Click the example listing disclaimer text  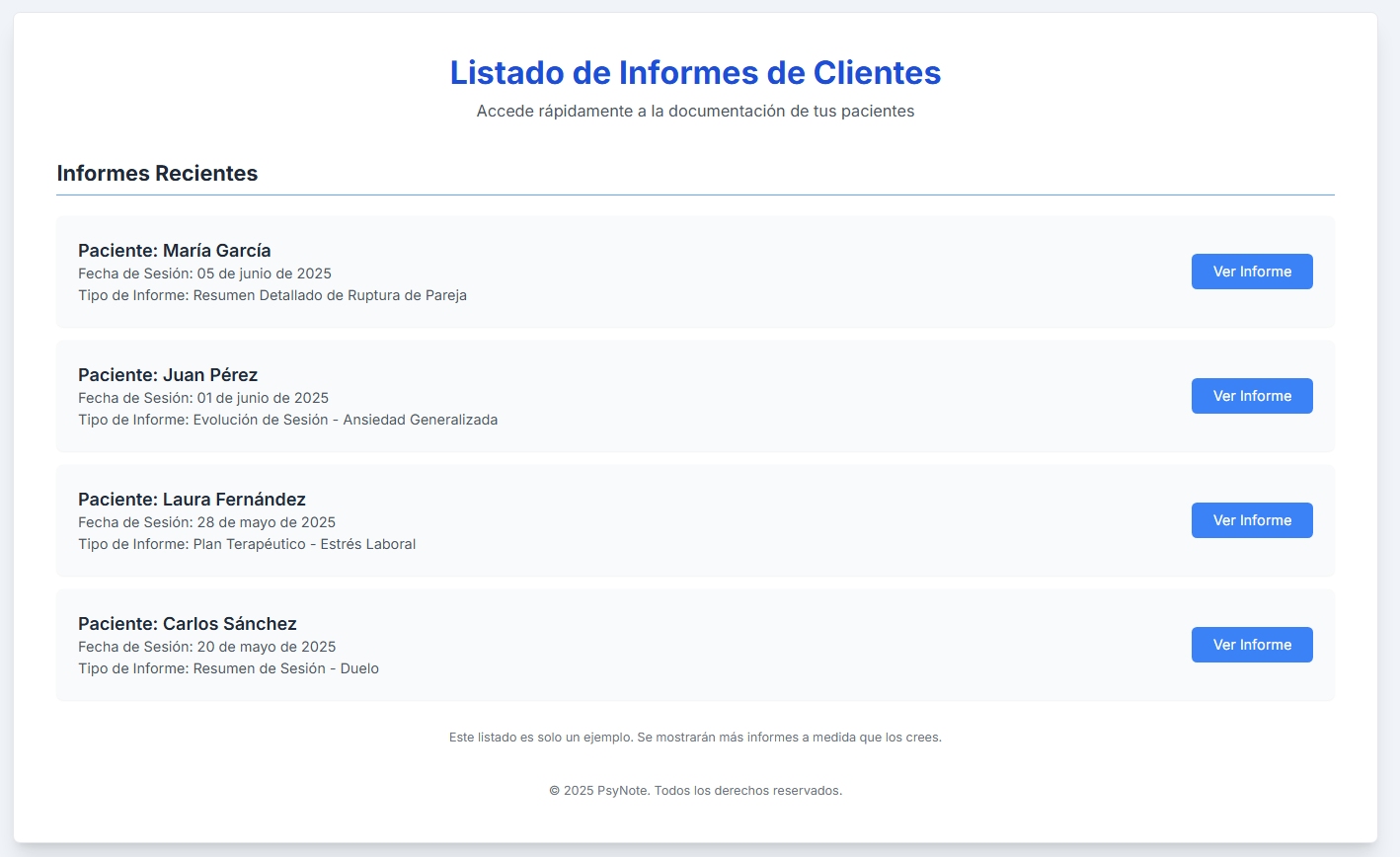(x=695, y=737)
